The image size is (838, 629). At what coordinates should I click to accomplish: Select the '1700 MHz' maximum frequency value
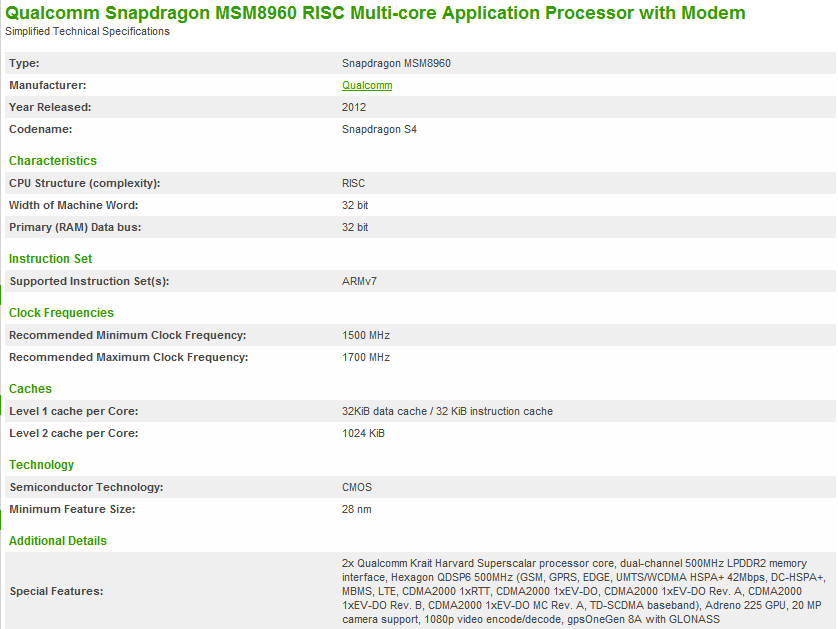click(366, 357)
